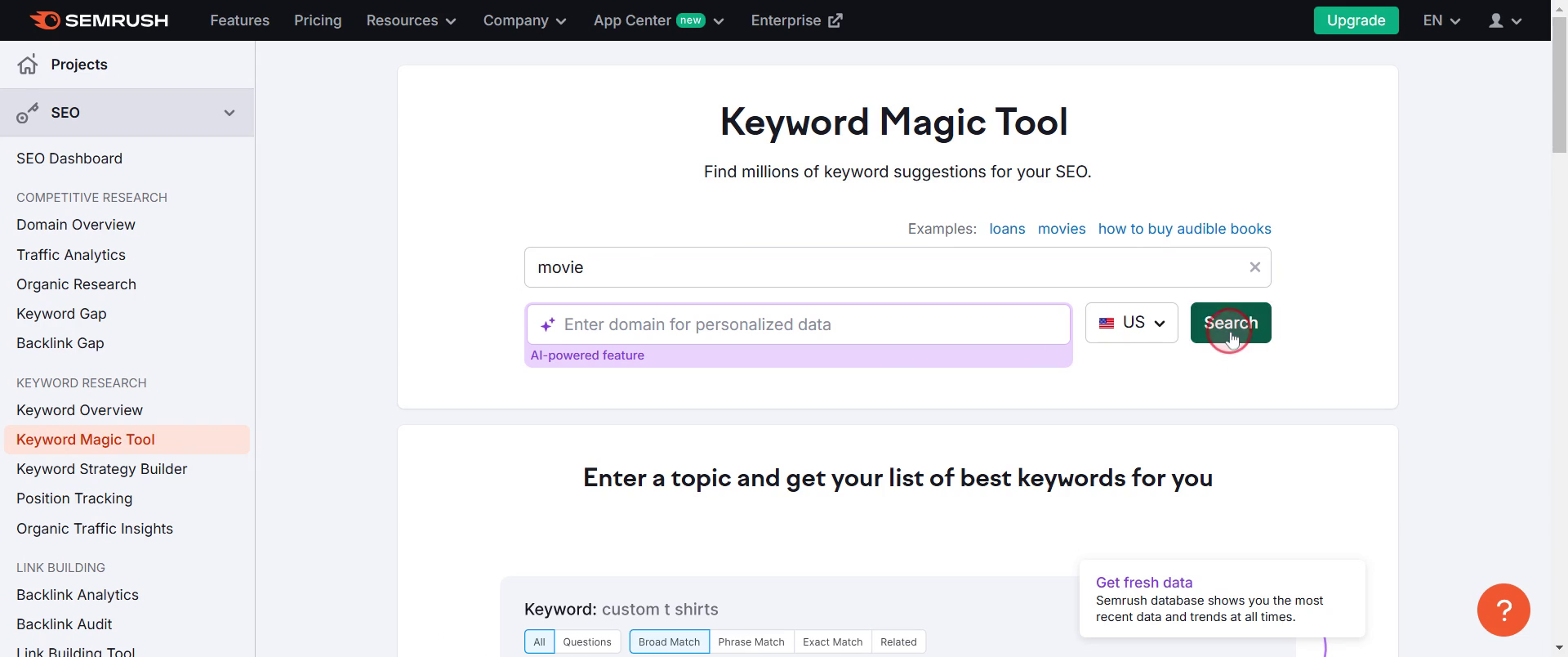
Task: Click the Get fresh data heading
Action: click(1144, 583)
